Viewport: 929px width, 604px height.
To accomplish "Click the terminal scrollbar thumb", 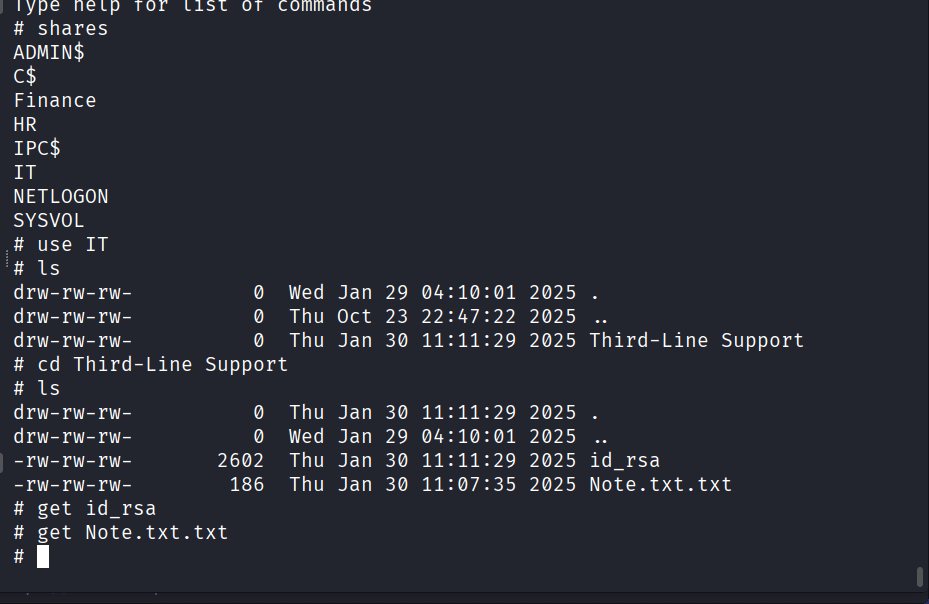I will coord(919,577).
